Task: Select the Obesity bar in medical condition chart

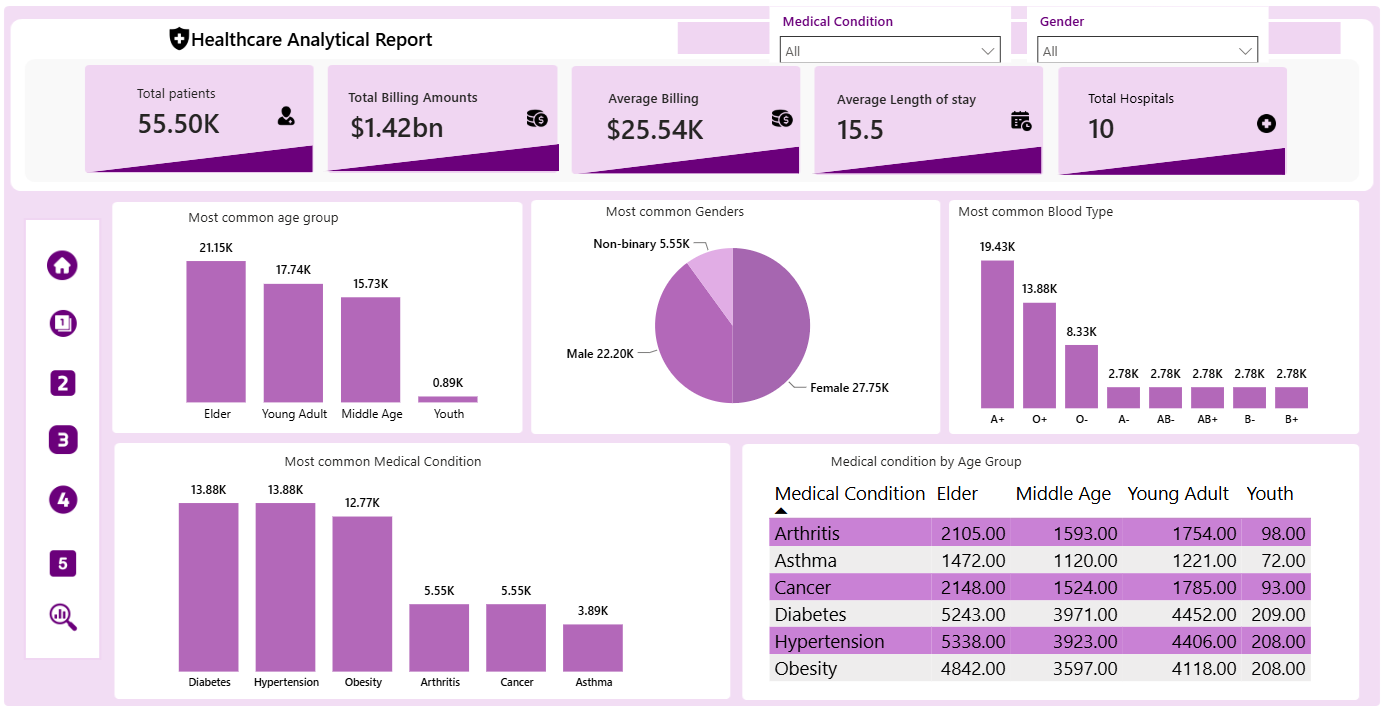Action: click(x=363, y=594)
